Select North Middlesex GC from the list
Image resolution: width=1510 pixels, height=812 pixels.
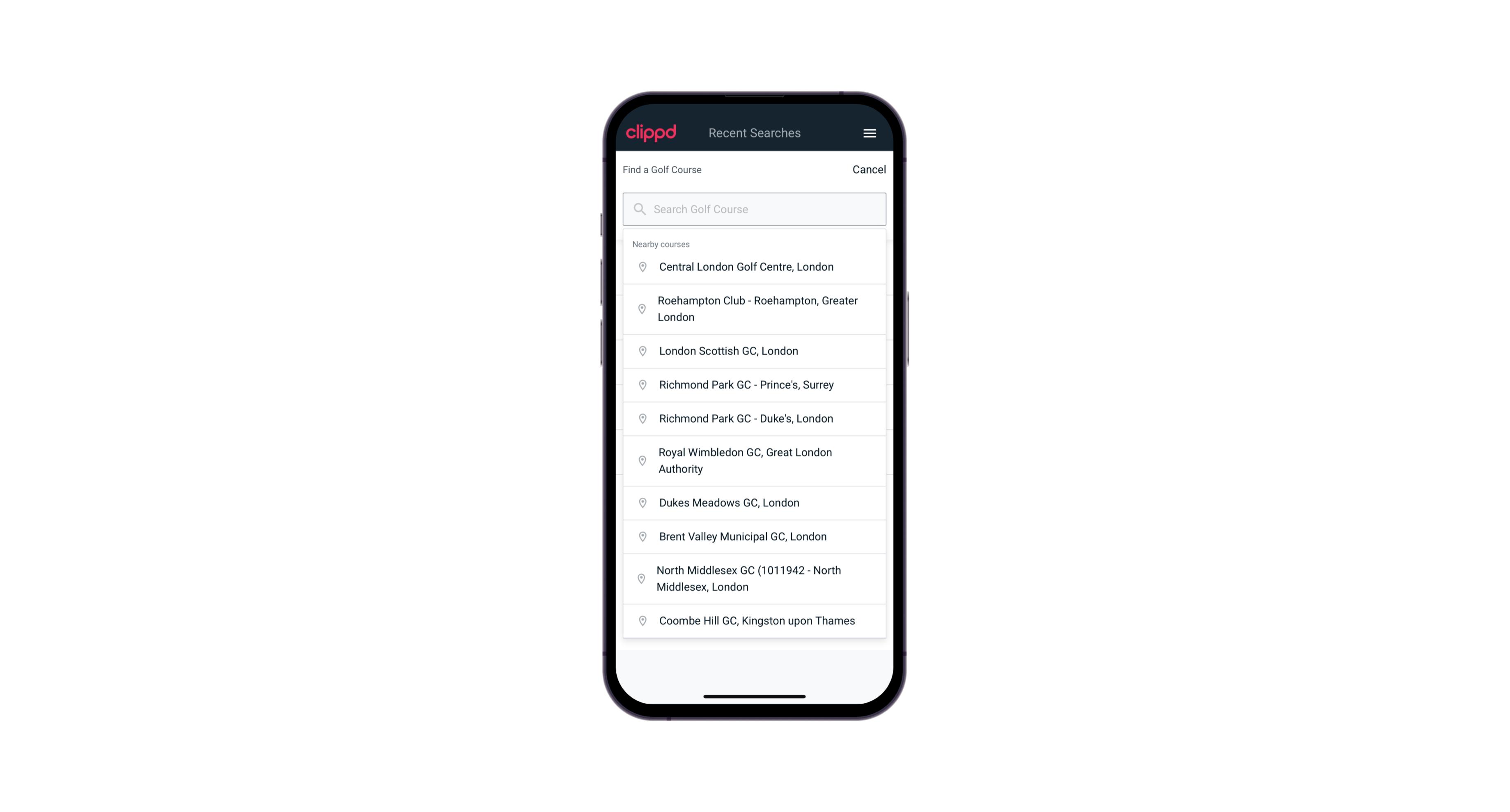pos(755,578)
